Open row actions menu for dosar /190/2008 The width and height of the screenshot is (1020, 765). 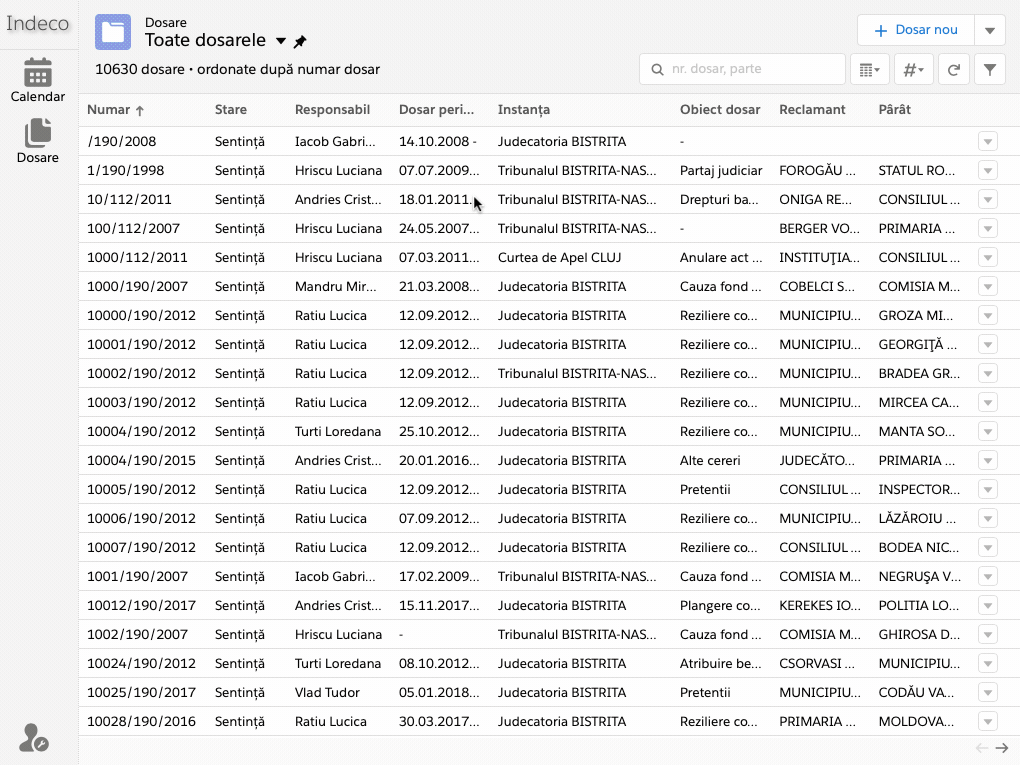tap(988, 142)
